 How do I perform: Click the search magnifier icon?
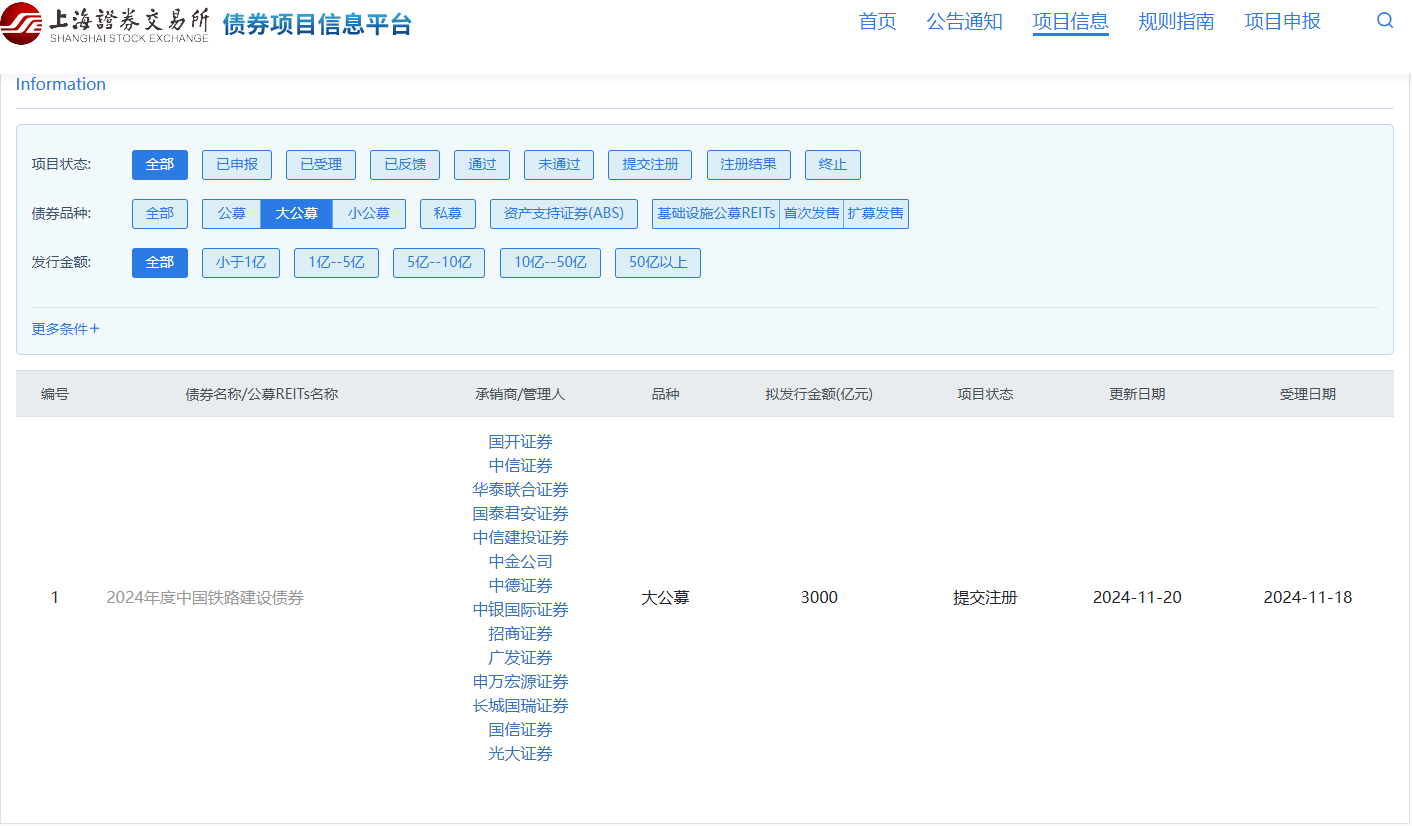tap(1385, 20)
